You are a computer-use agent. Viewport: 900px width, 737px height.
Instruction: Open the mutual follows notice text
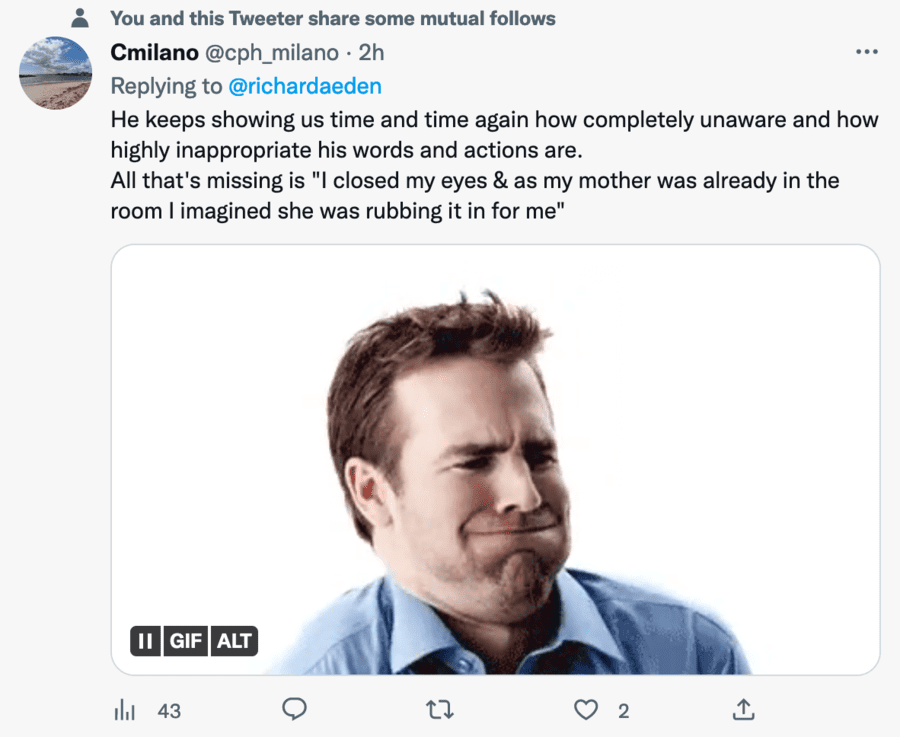click(332, 18)
